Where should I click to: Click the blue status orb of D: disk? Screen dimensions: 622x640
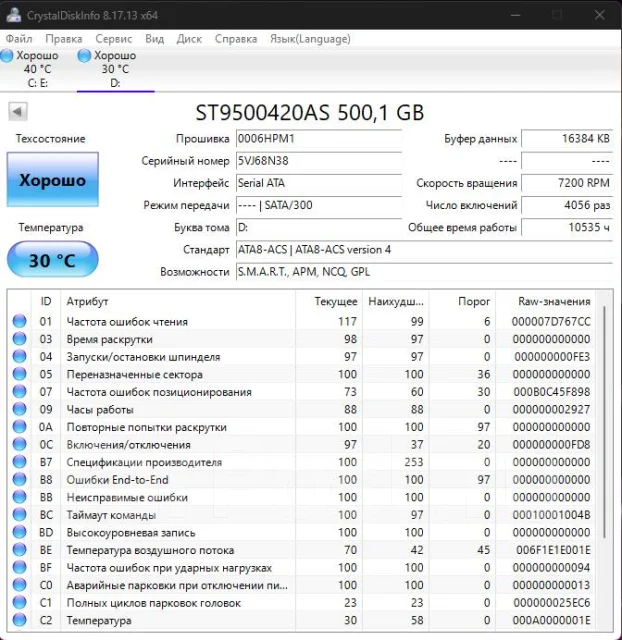pyautogui.click(x=84, y=56)
